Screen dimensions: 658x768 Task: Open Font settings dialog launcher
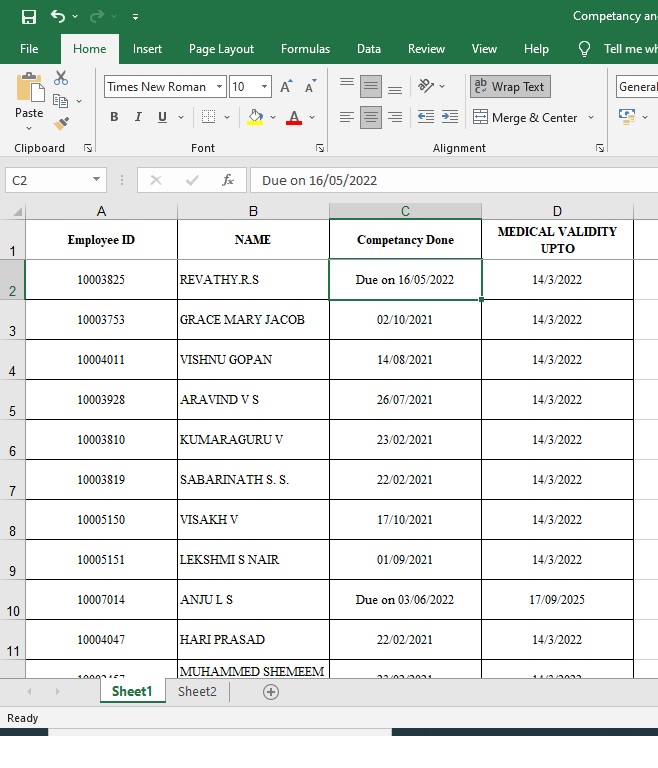click(x=320, y=148)
